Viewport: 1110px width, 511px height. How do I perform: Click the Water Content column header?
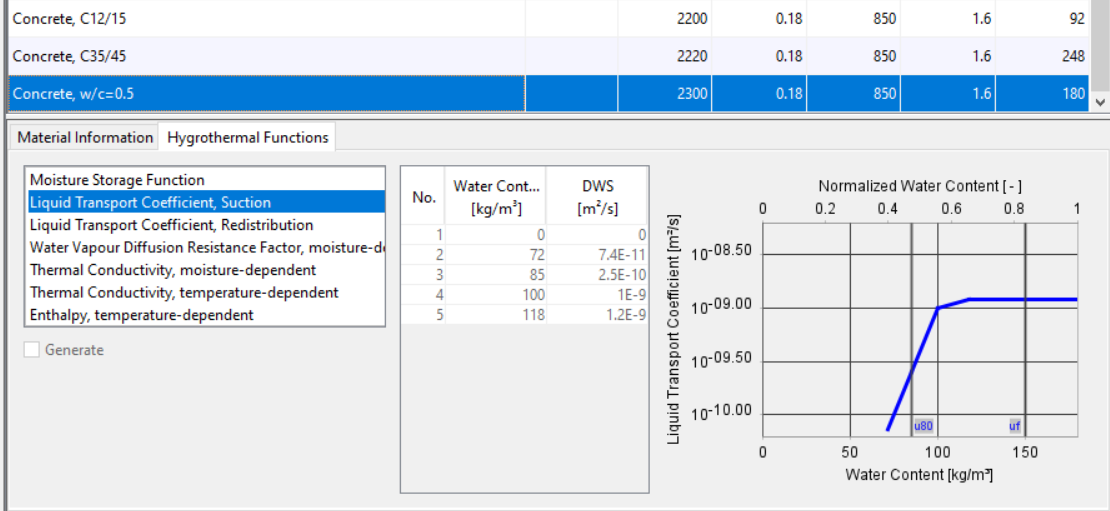click(x=496, y=197)
